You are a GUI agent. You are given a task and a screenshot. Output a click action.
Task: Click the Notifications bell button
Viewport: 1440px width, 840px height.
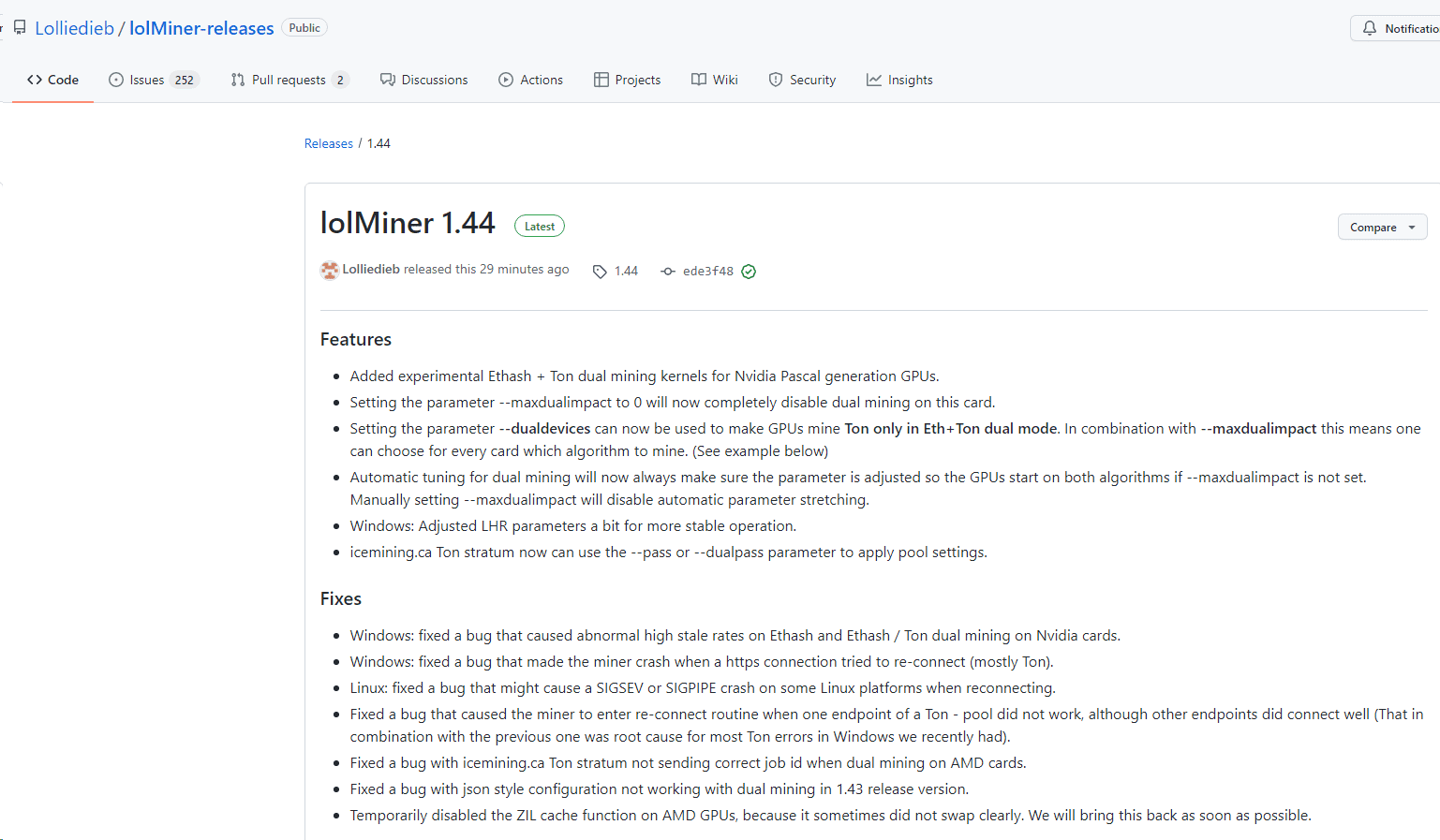click(x=1396, y=28)
